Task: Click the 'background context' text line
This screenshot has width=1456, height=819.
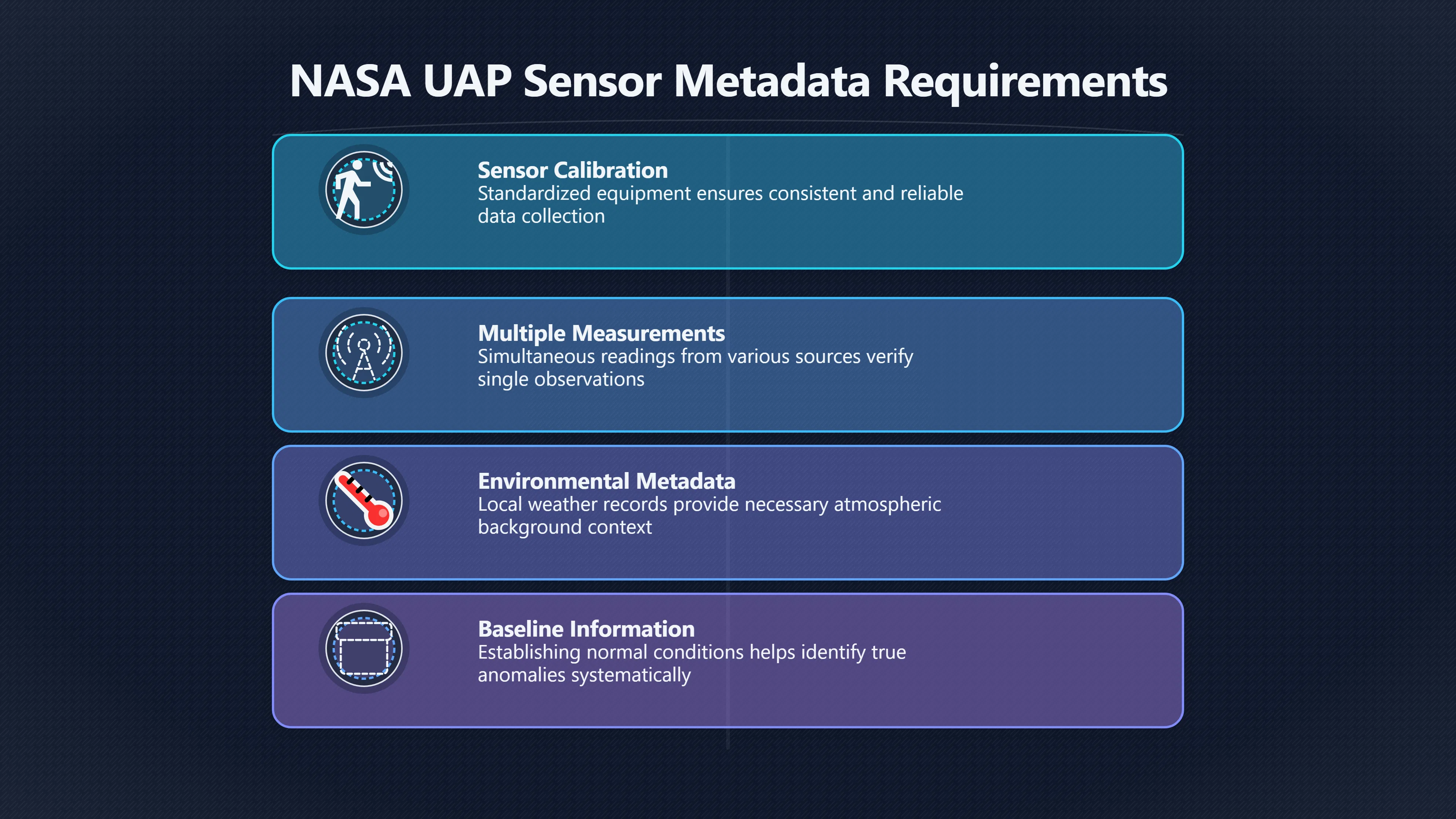Action: coord(565,527)
